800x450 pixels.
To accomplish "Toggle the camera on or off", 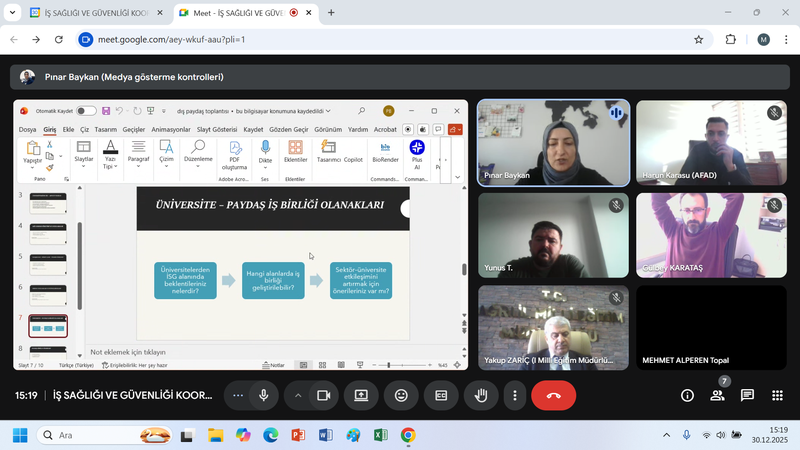I will pyautogui.click(x=323, y=395).
